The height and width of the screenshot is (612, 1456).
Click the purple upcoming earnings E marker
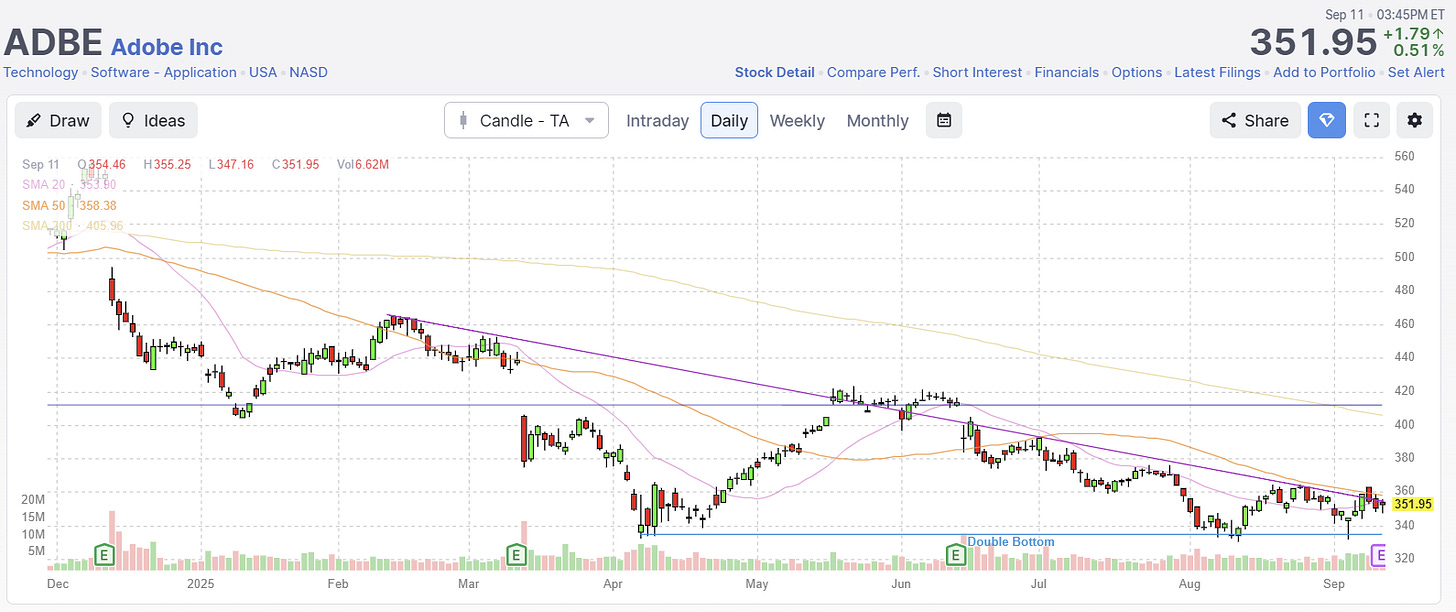(x=1380, y=553)
